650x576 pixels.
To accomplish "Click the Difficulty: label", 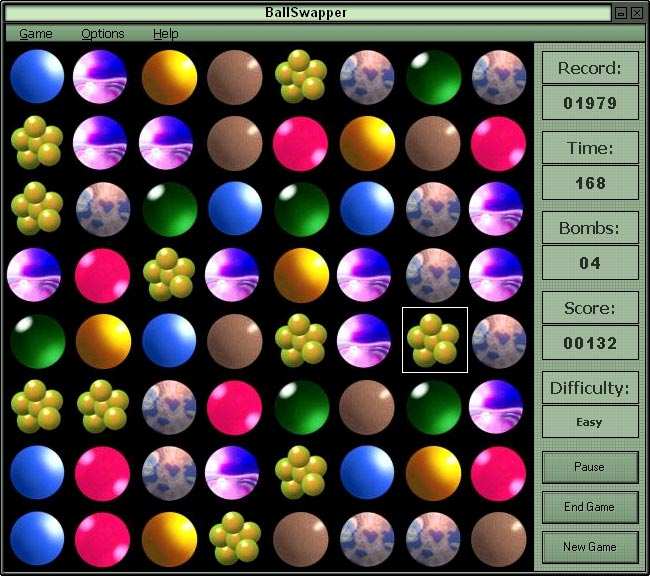I will tap(589, 389).
